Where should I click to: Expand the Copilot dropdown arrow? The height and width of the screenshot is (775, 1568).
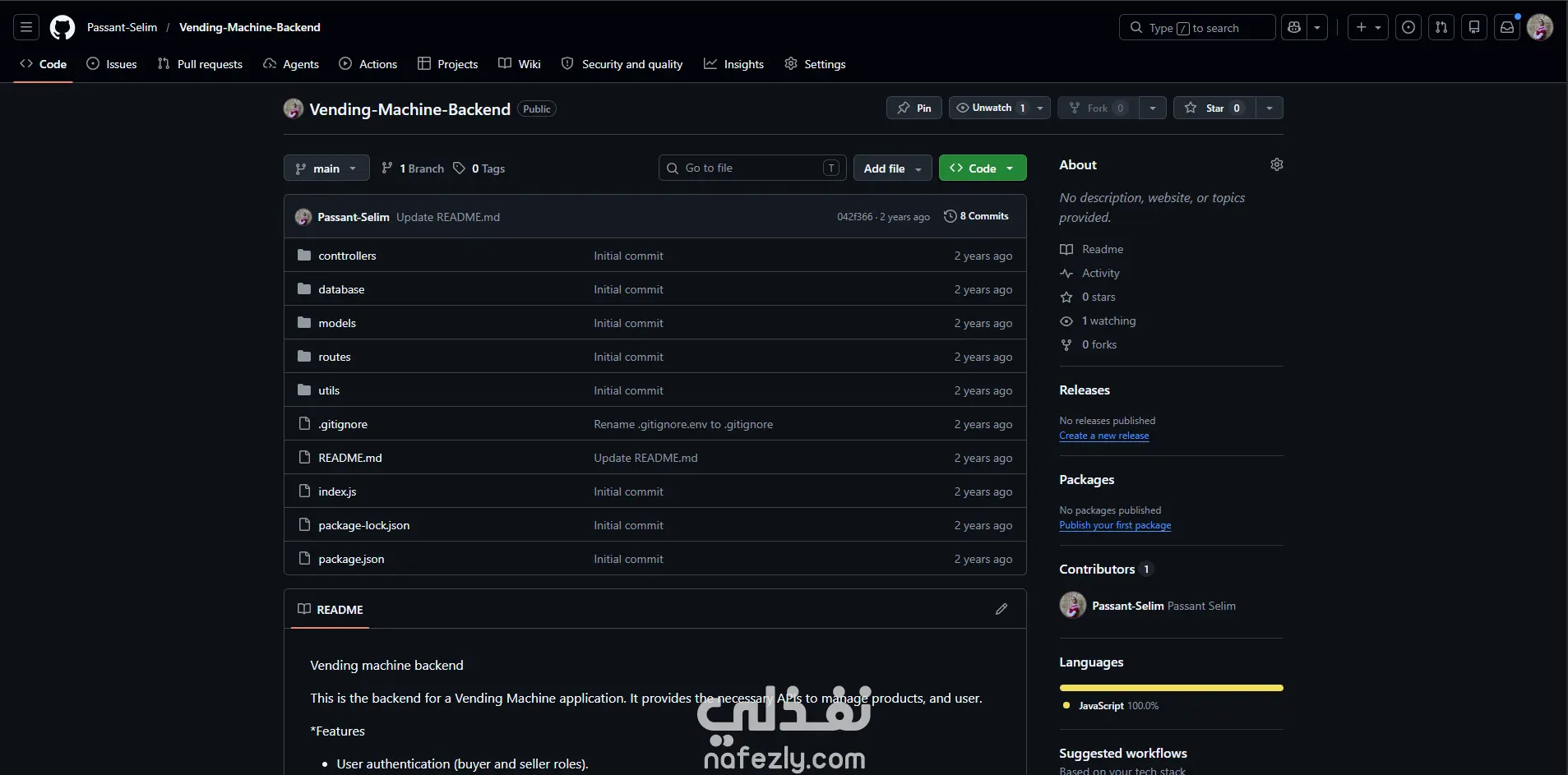coord(1317,27)
